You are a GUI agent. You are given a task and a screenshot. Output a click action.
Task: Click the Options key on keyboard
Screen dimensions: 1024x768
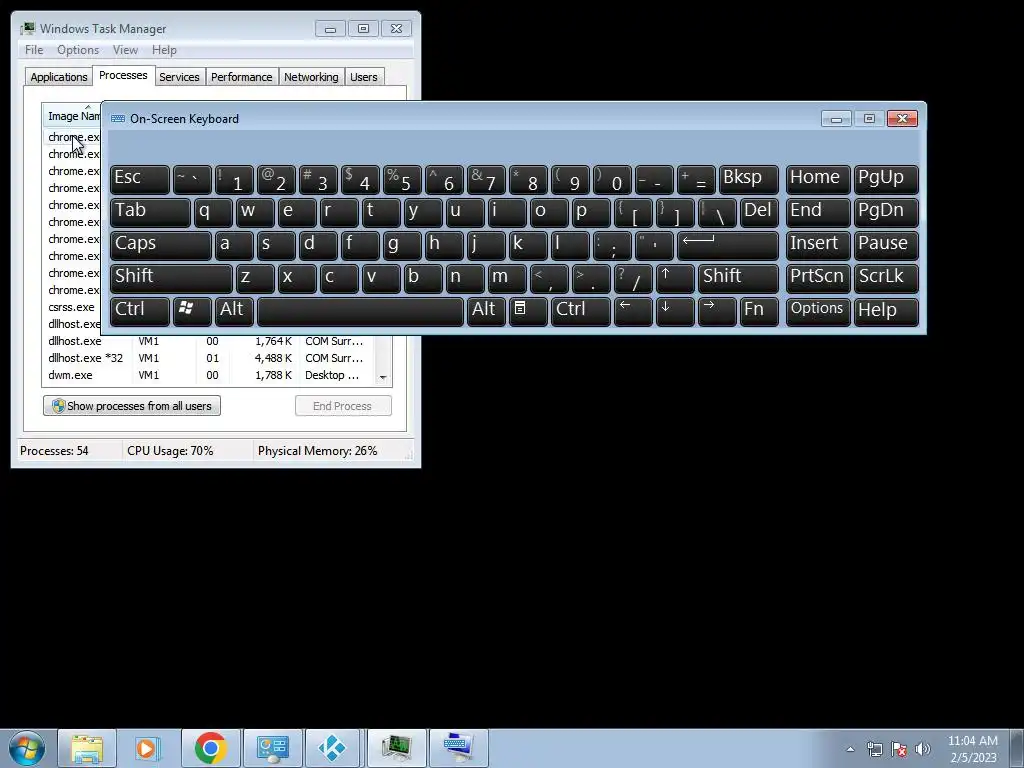pos(818,311)
